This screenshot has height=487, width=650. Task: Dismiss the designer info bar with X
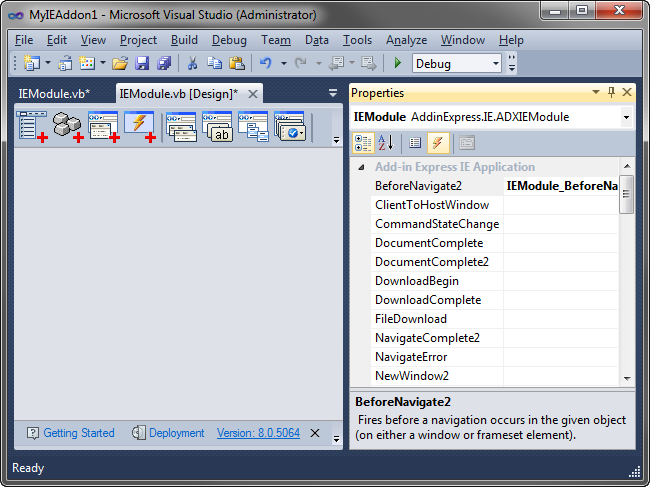315,433
